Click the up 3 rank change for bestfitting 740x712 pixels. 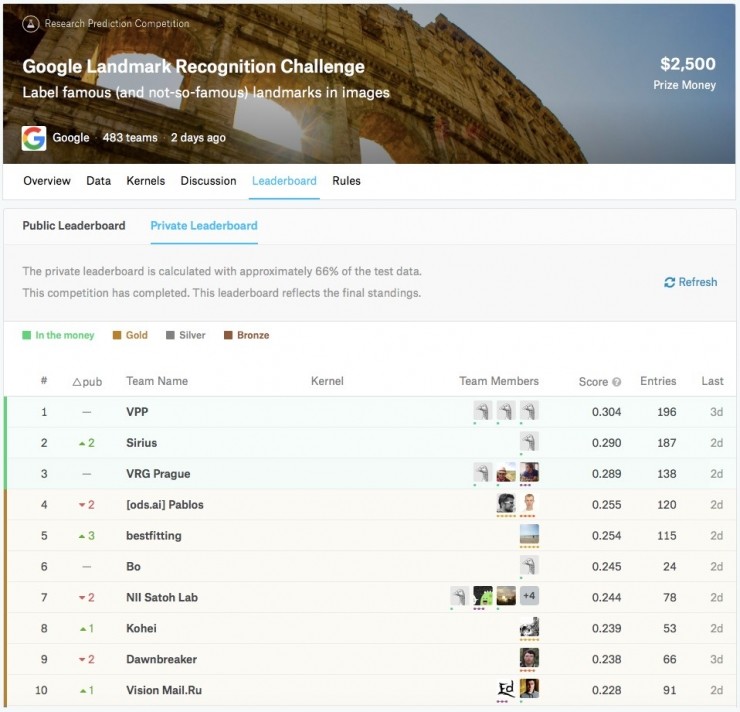pyautogui.click(x=87, y=536)
